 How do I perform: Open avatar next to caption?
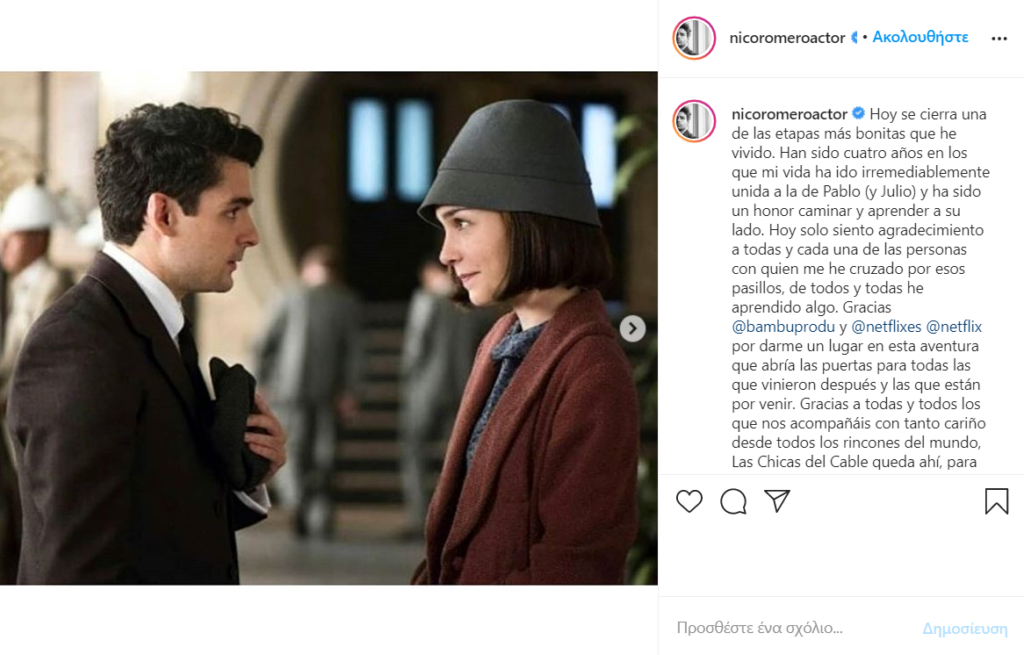(694, 121)
